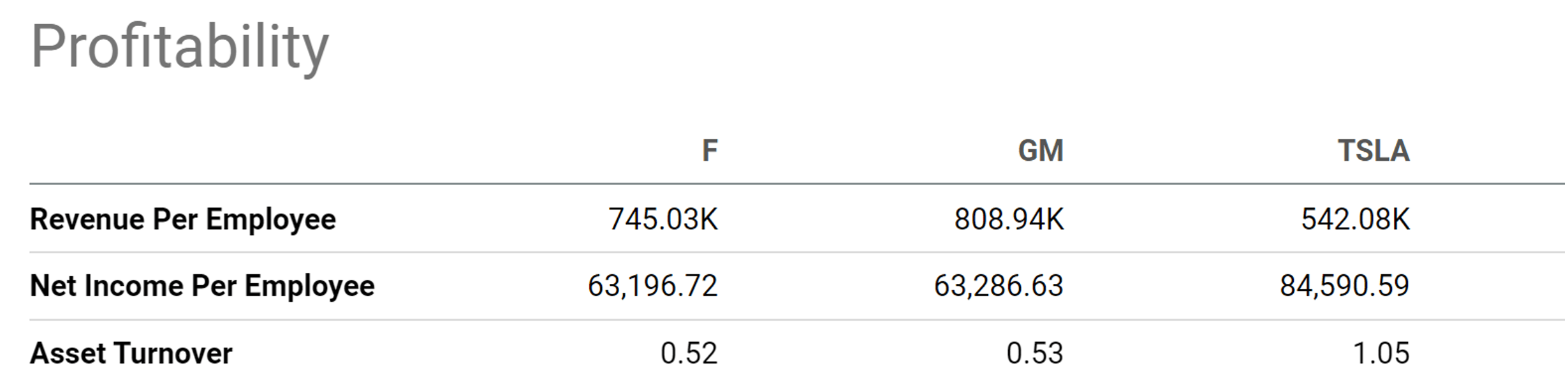
Task: Click the Asset Turnover row label
Action: [x=131, y=353]
